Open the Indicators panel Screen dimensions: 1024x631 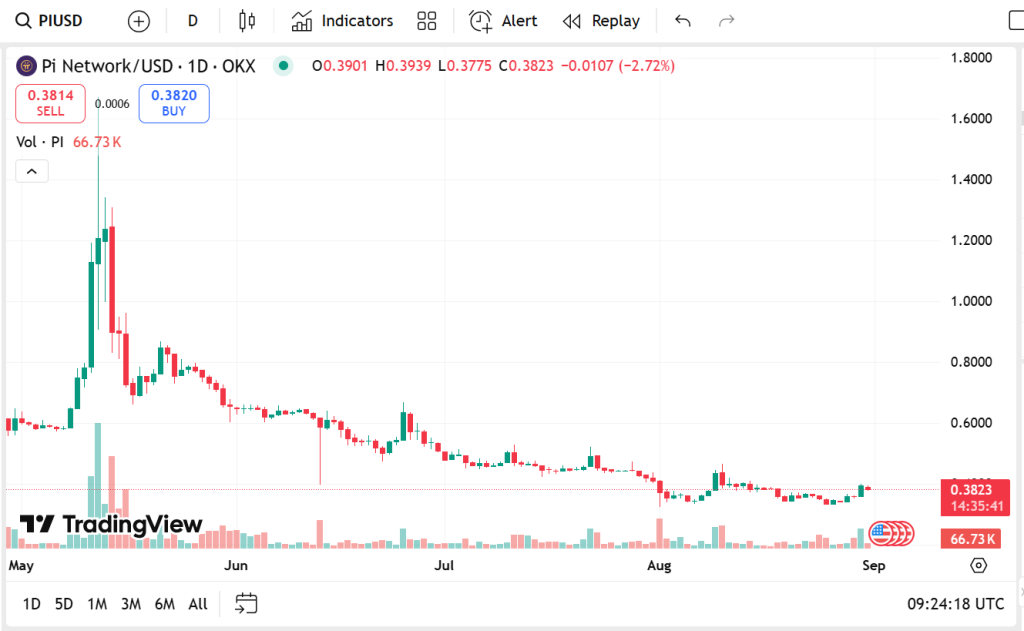[342, 21]
